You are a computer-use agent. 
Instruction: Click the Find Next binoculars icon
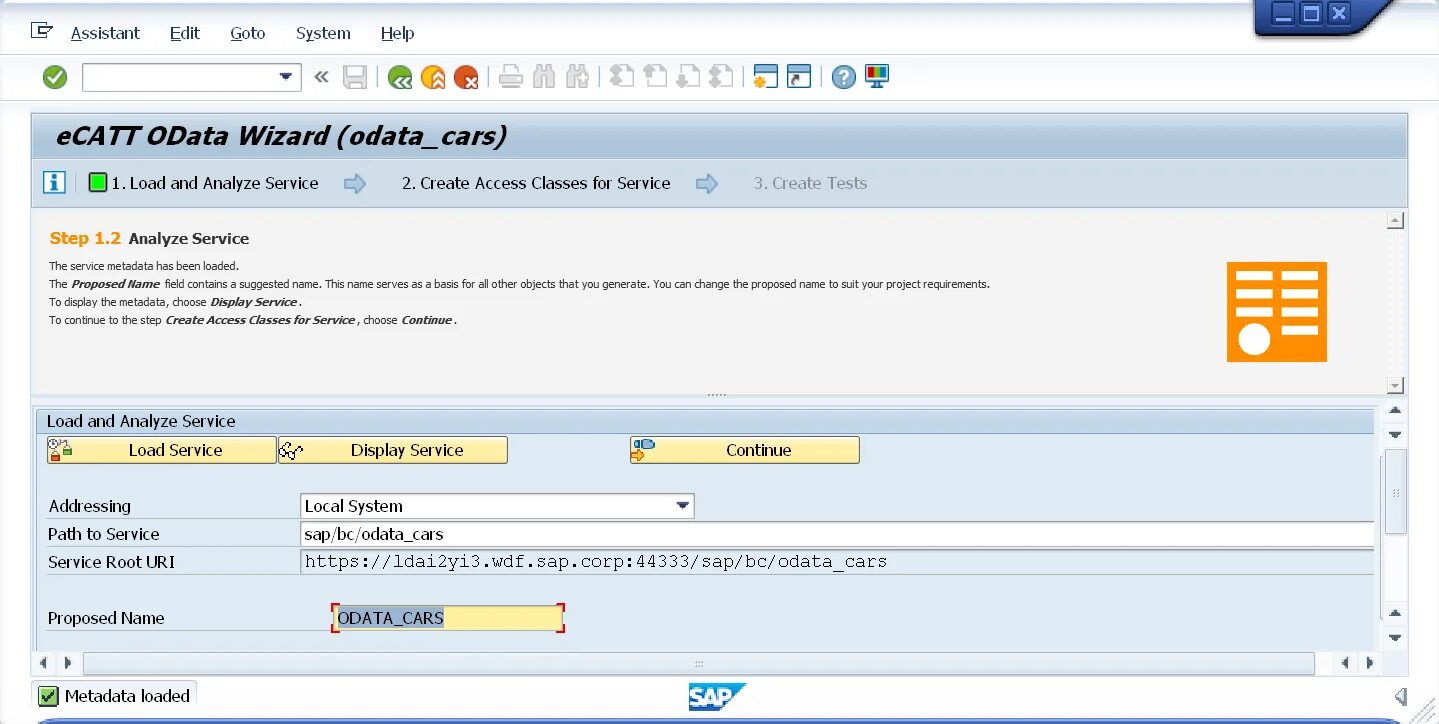pyautogui.click(x=577, y=77)
